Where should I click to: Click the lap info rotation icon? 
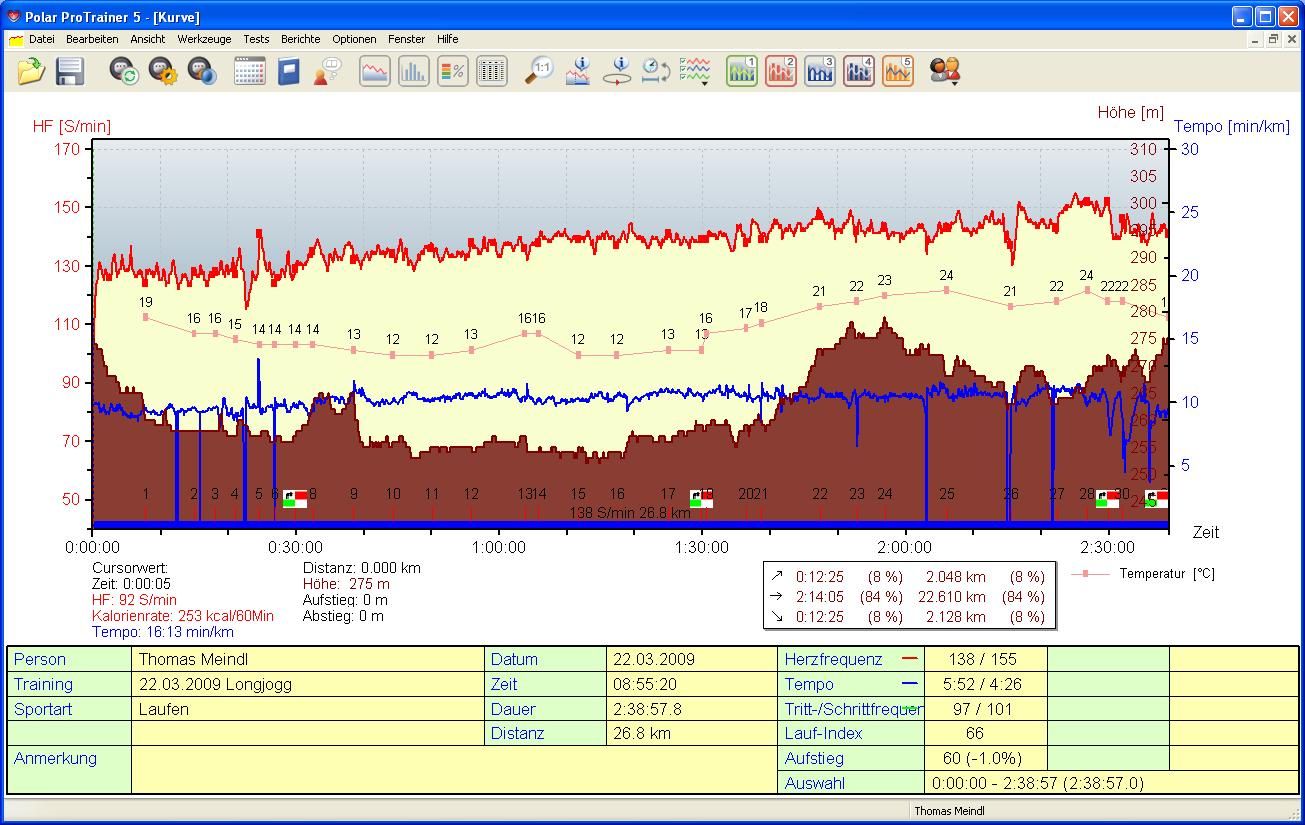pyautogui.click(x=617, y=71)
